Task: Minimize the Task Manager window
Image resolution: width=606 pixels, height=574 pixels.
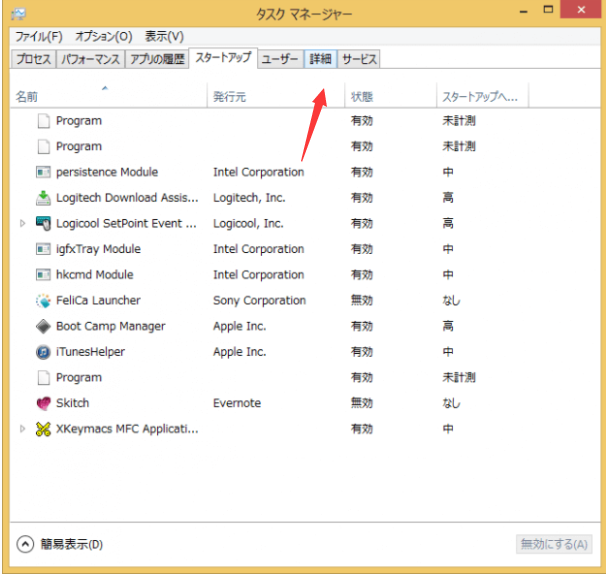Action: point(524,10)
